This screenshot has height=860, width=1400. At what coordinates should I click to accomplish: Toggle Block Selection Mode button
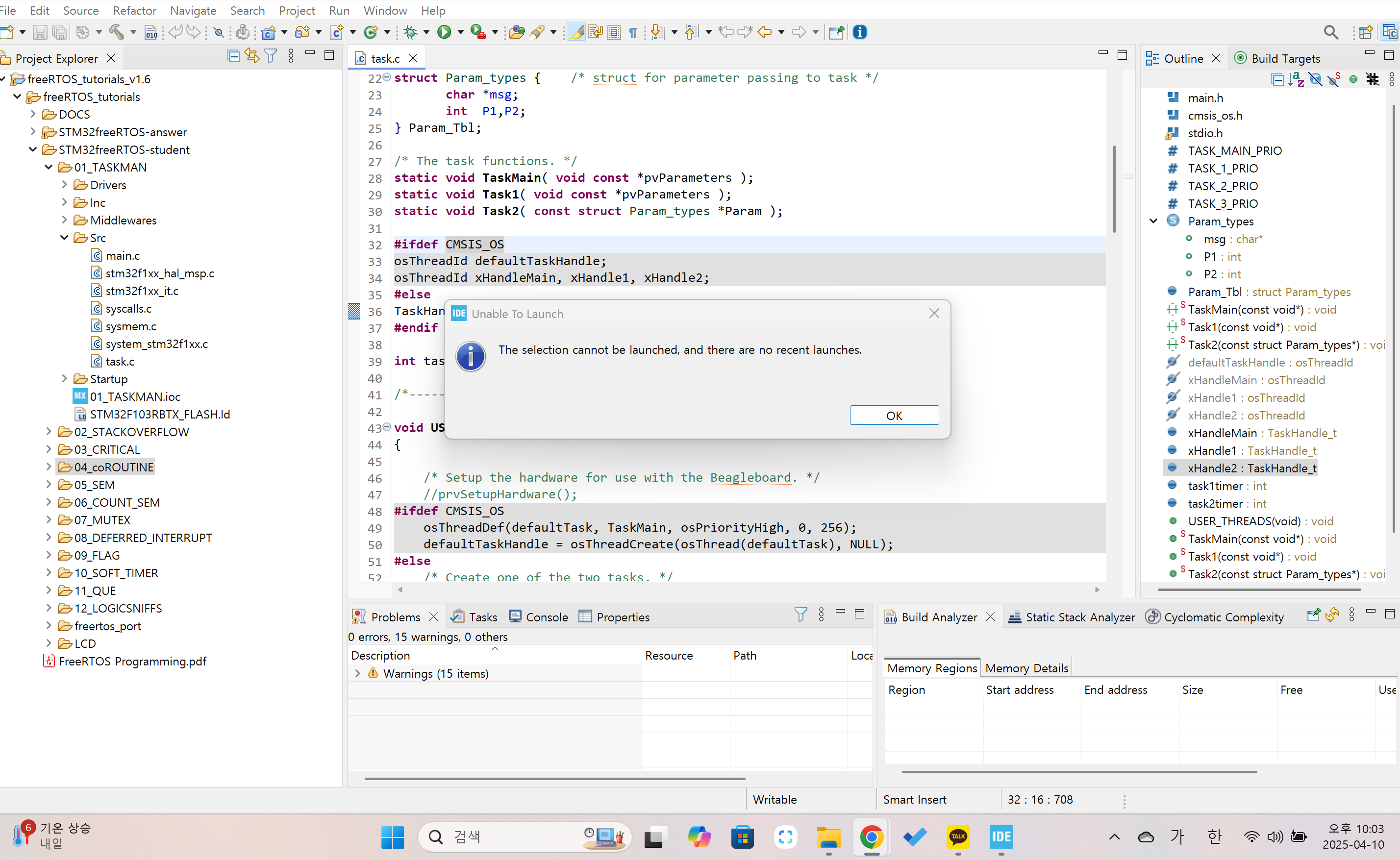[x=614, y=32]
